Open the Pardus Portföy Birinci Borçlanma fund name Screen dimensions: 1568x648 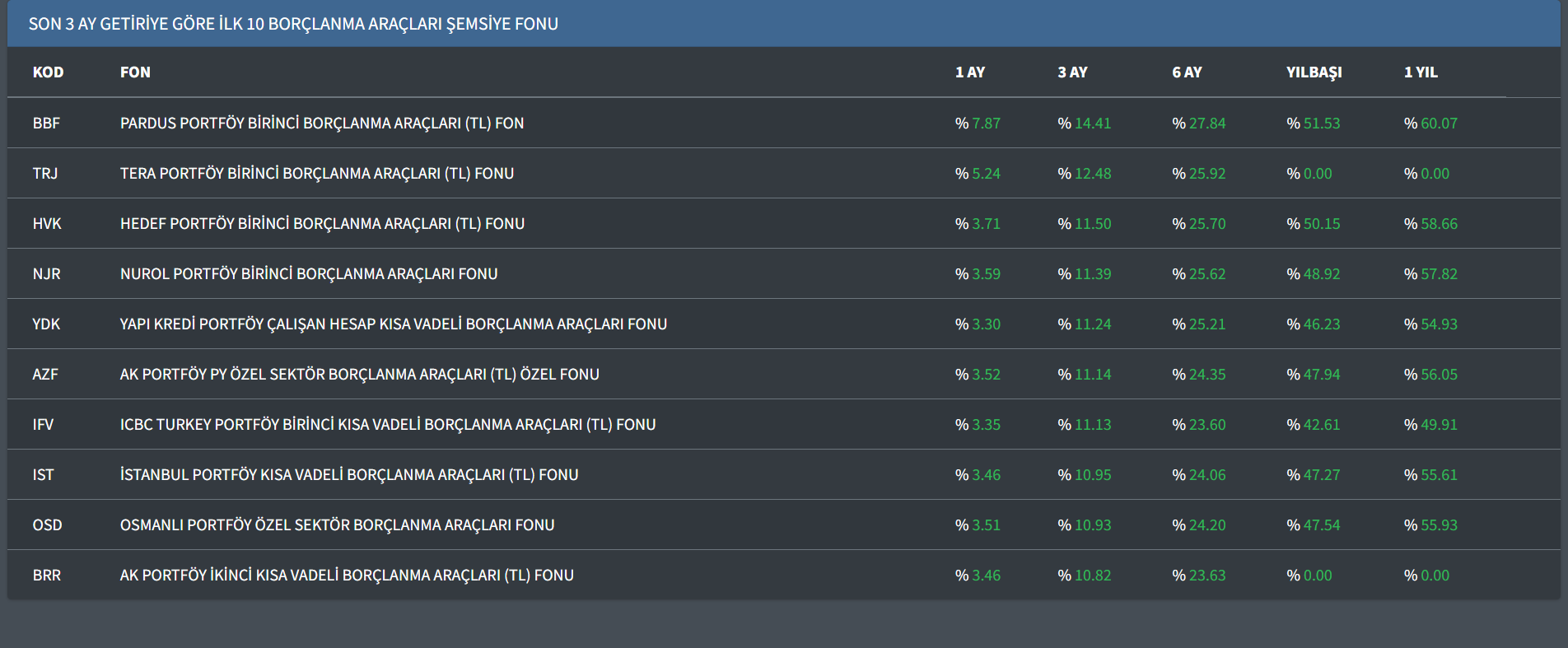(x=321, y=124)
